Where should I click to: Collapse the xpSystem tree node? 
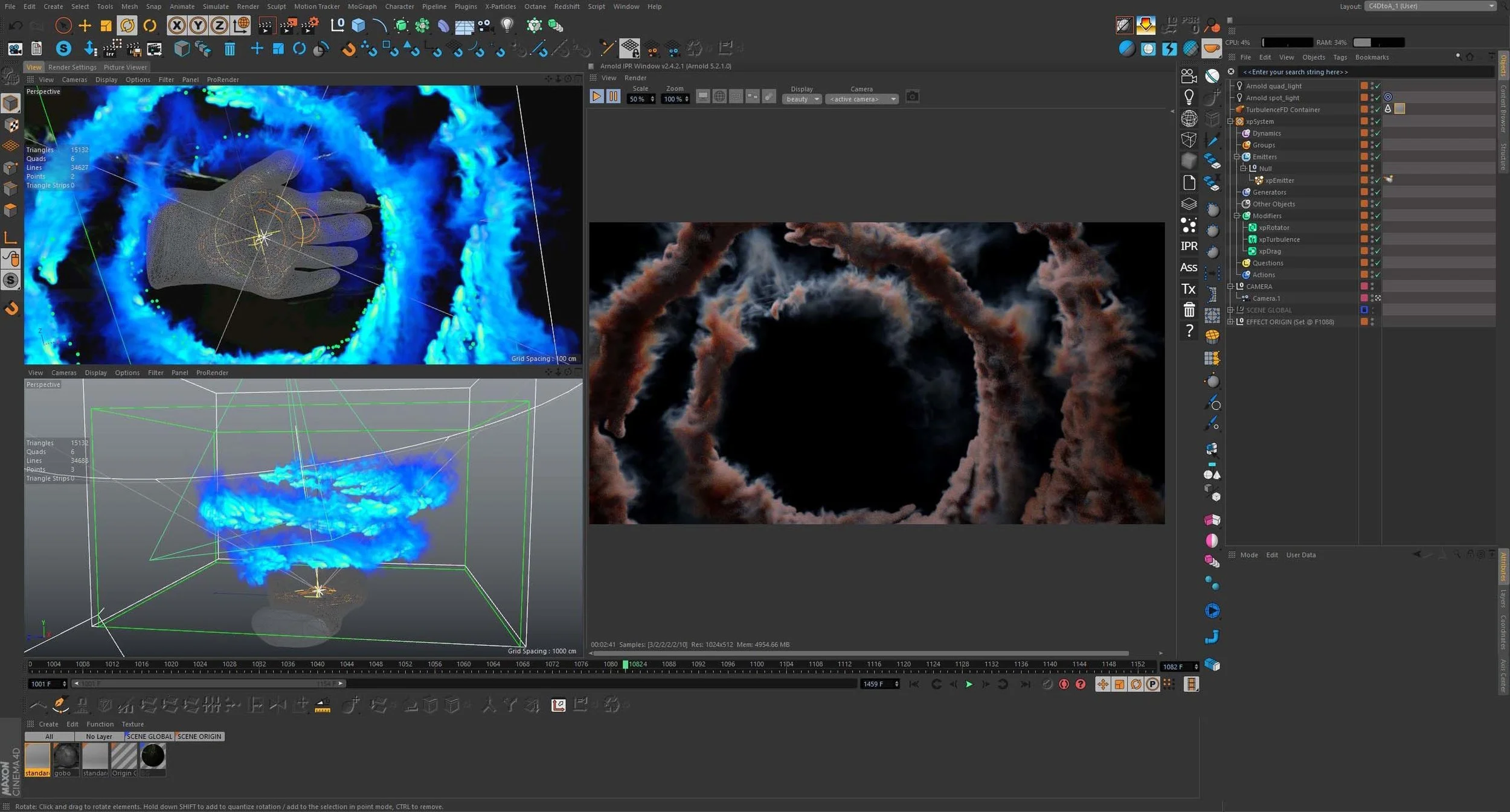point(1230,121)
